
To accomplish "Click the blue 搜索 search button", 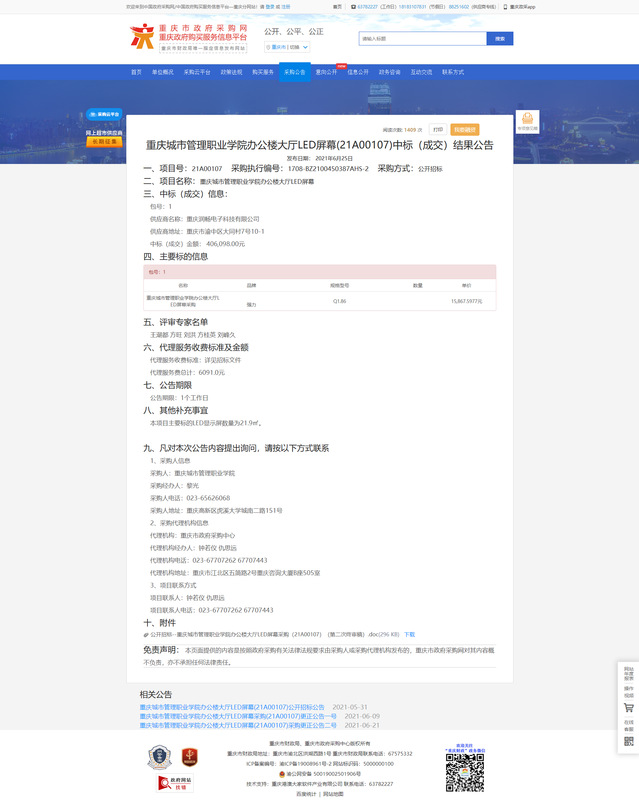I will pos(500,38).
